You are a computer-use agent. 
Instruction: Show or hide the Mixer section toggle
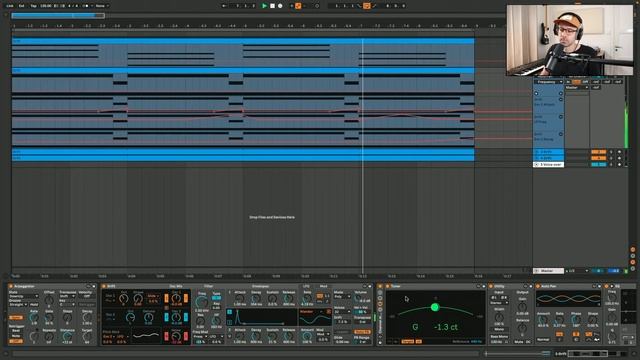coord(633,262)
